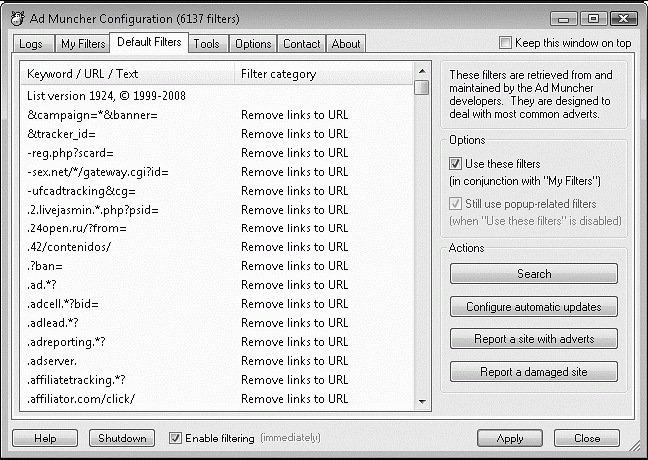Select the .adlead.*? filter row
Screen dimensions: 648x460
pyautogui.click(x=217, y=323)
